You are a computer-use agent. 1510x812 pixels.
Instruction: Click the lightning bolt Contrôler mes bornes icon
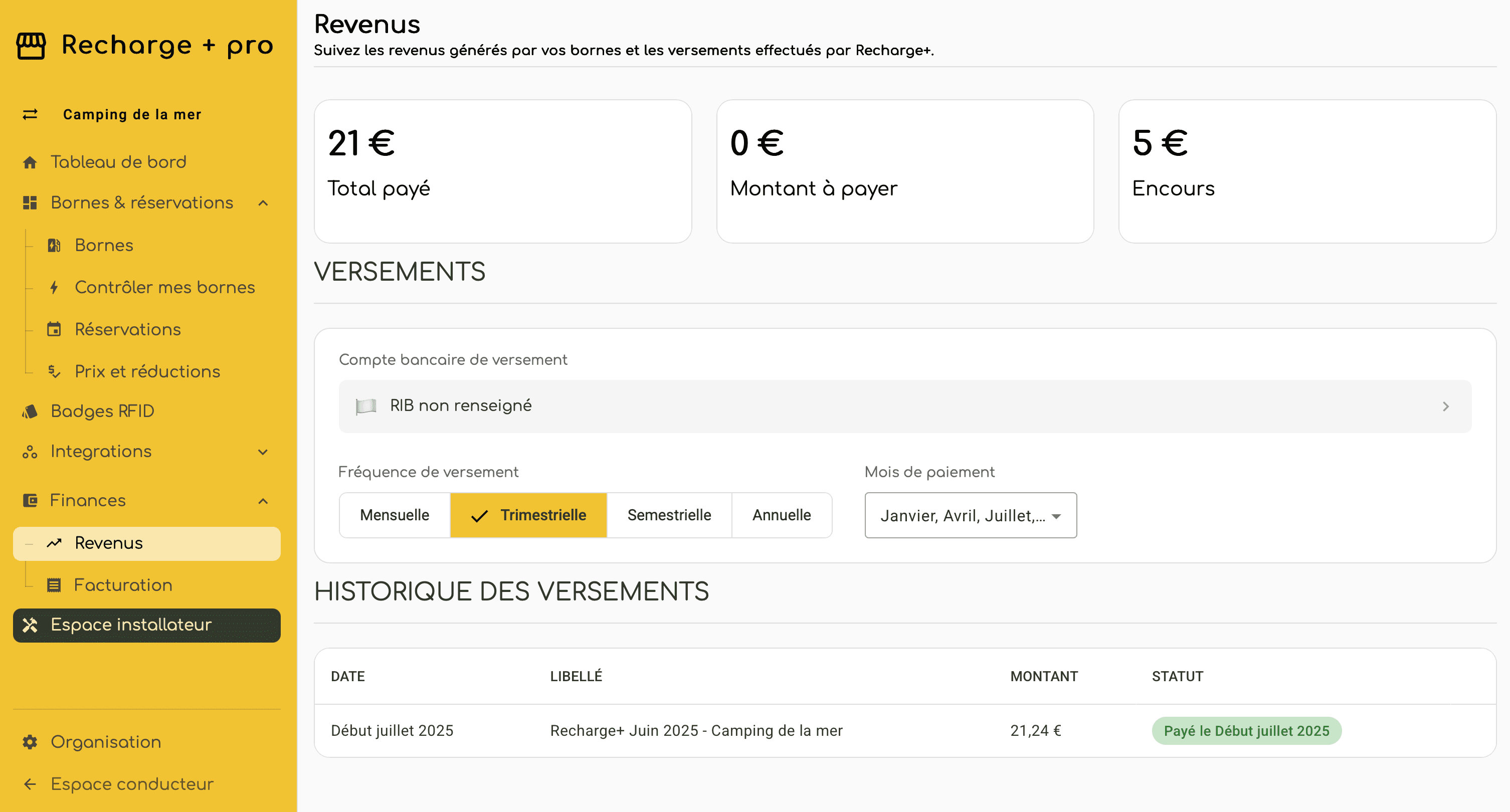click(x=54, y=287)
